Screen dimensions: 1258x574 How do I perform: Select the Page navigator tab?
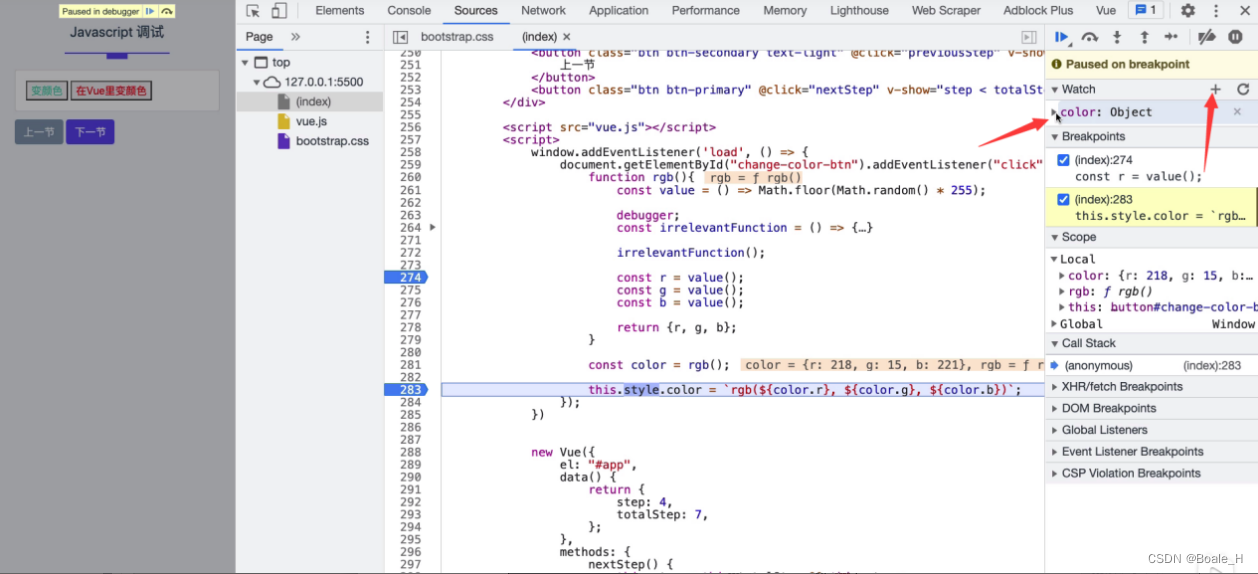click(259, 37)
